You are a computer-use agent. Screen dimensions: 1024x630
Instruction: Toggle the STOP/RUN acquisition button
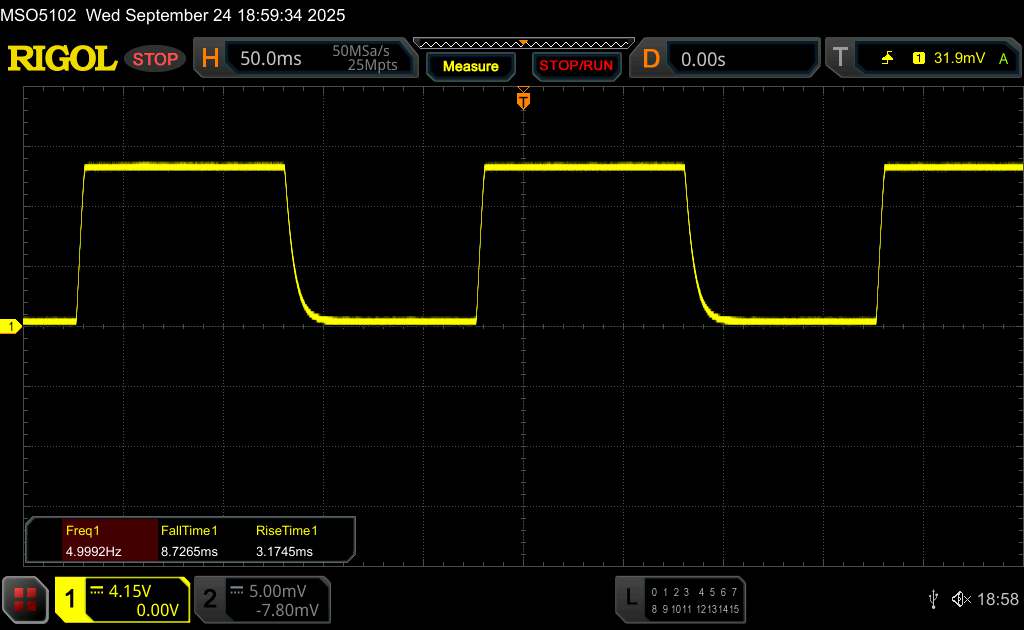(575, 66)
